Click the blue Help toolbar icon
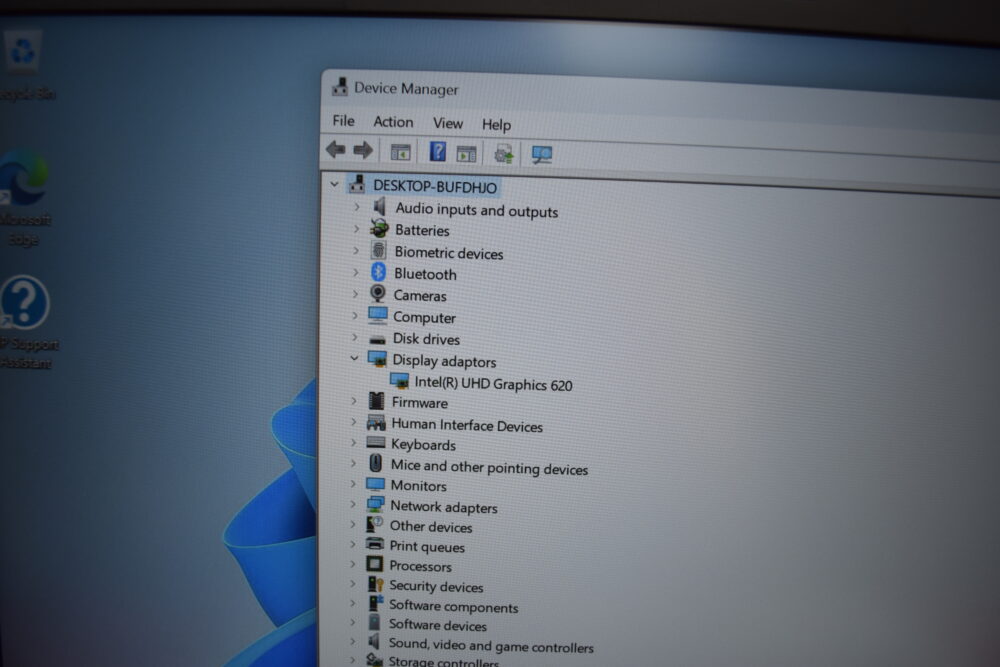 click(438, 152)
